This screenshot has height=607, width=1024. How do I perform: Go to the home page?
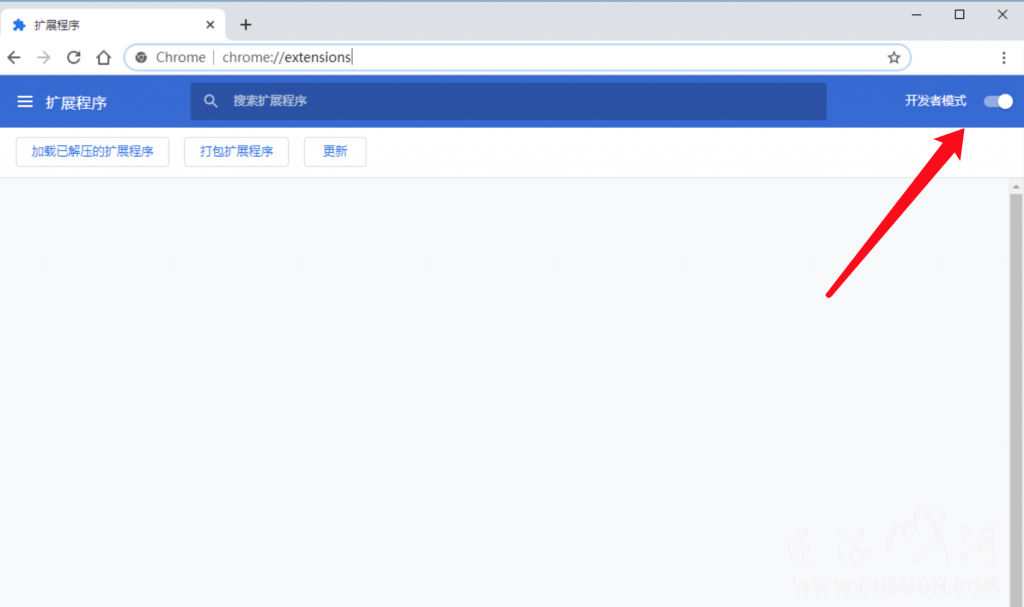[x=103, y=57]
